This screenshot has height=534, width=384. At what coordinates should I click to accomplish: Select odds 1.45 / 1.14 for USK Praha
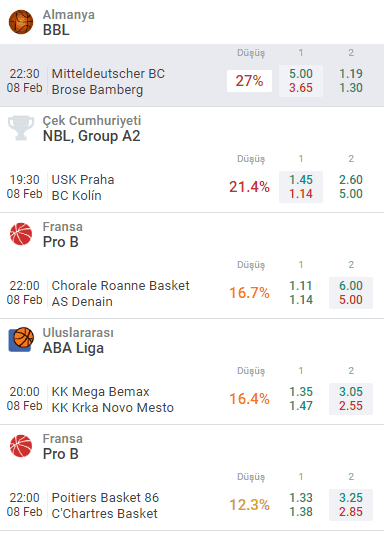(x=301, y=187)
